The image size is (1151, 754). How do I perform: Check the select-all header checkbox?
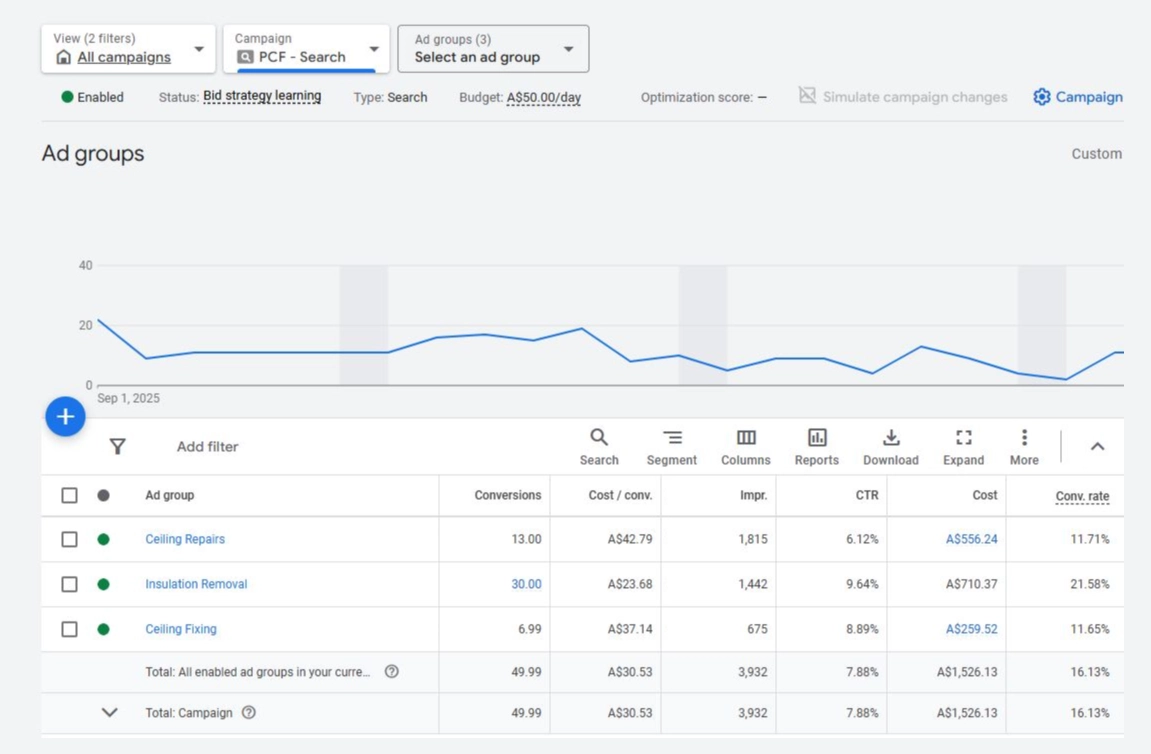tap(69, 495)
